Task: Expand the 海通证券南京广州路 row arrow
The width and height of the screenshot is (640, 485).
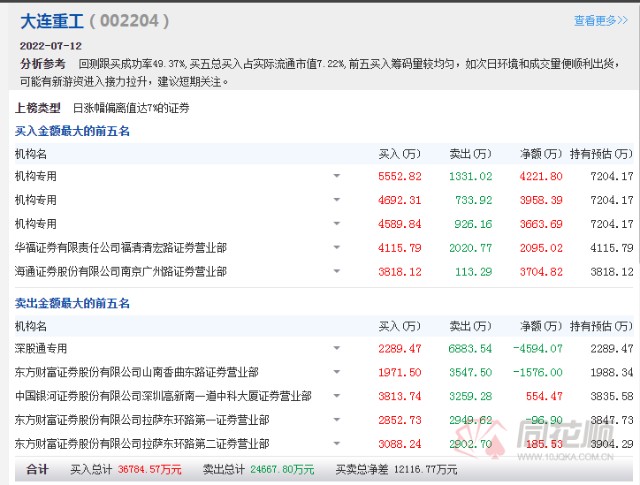Action: pos(337,271)
